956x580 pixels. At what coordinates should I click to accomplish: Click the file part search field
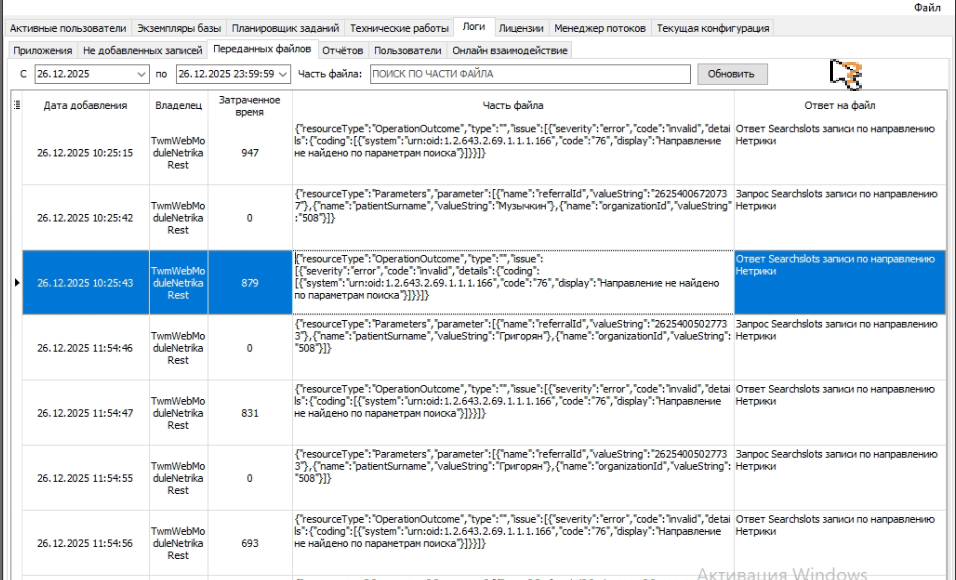click(x=529, y=74)
